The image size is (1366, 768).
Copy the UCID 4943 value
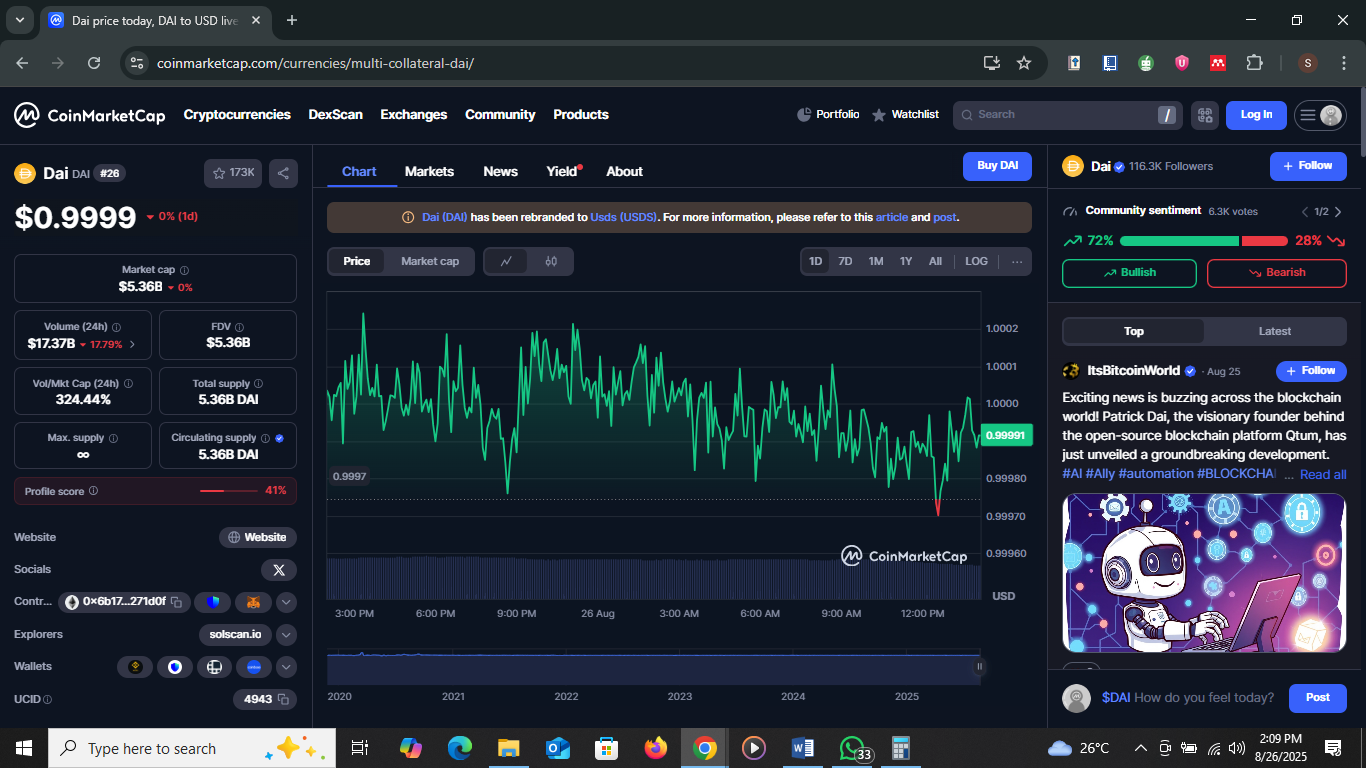click(283, 699)
